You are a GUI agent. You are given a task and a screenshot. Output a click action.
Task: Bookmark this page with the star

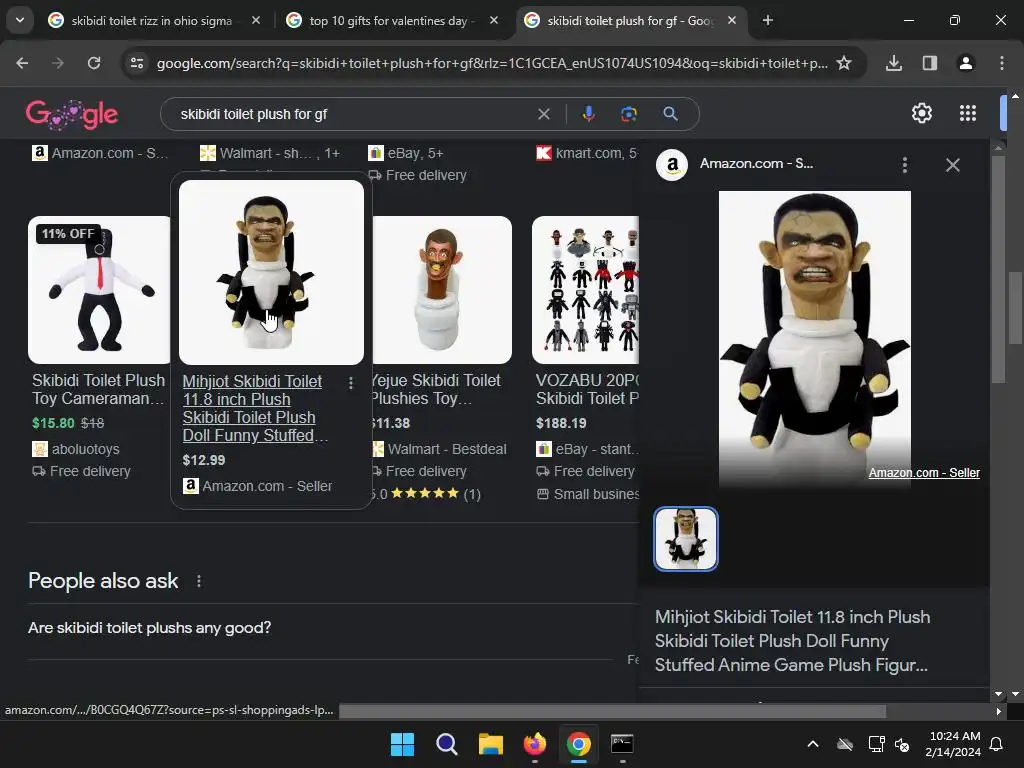click(844, 63)
